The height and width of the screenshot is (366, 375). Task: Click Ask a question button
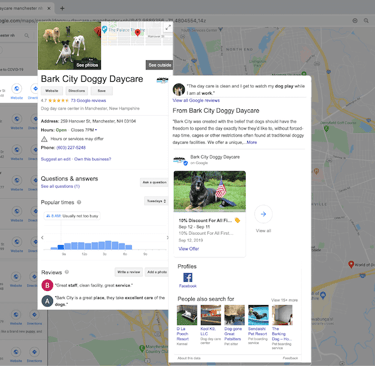[154, 182]
